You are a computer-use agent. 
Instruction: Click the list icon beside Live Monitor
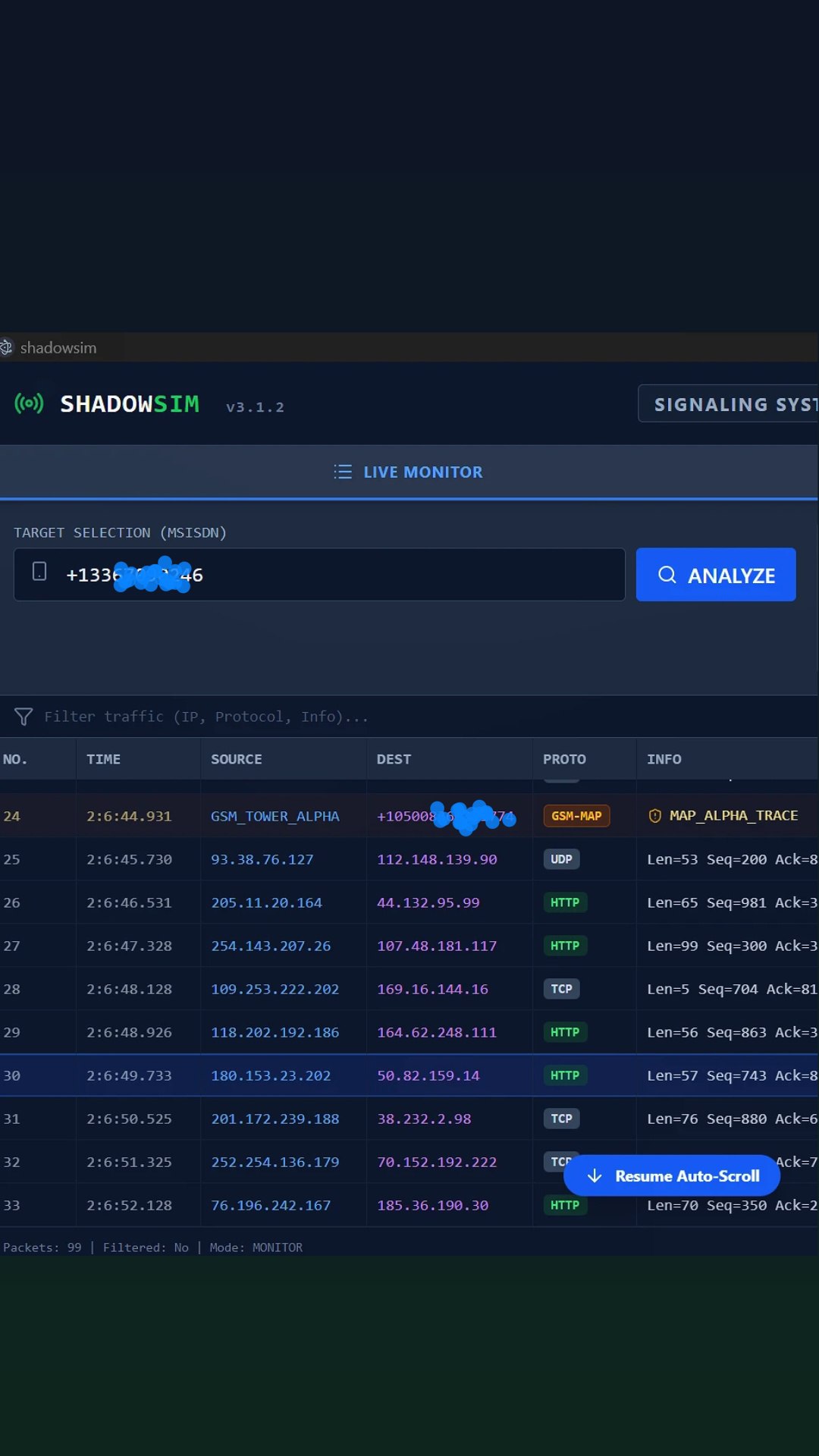click(343, 472)
